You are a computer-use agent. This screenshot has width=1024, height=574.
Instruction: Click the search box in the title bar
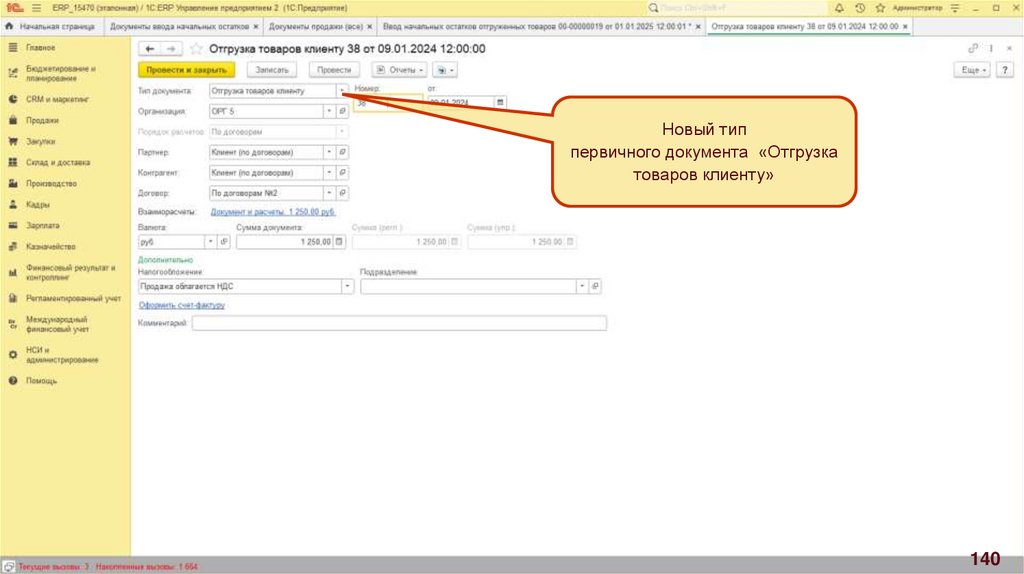point(738,8)
